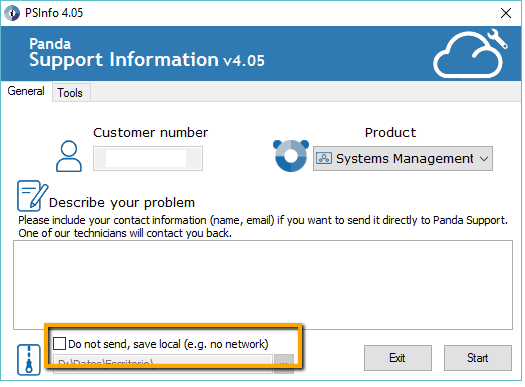Open the Product dropdown list
This screenshot has height=387, width=525.
click(x=403, y=158)
